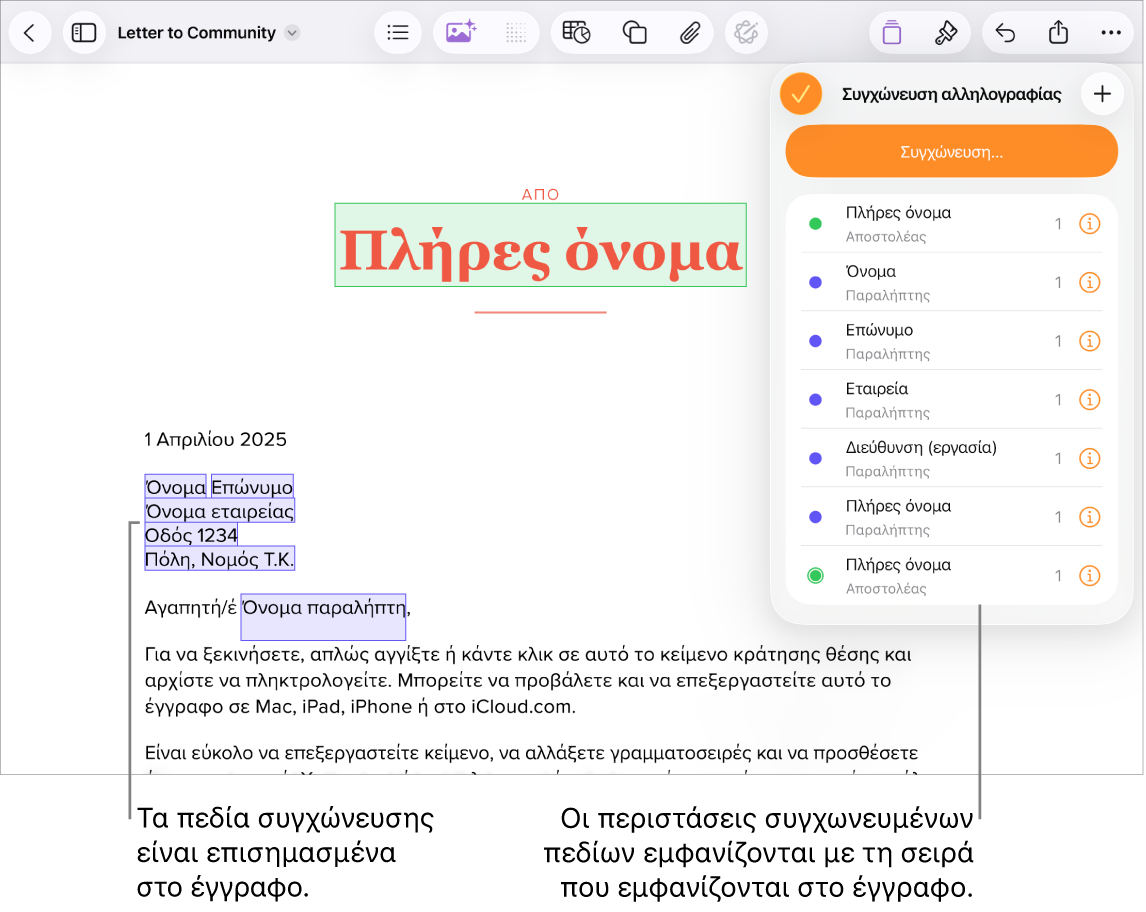Click the Συγχώνευση αλληλογραφίας panel title
The height and width of the screenshot is (912, 1146).
click(x=952, y=94)
